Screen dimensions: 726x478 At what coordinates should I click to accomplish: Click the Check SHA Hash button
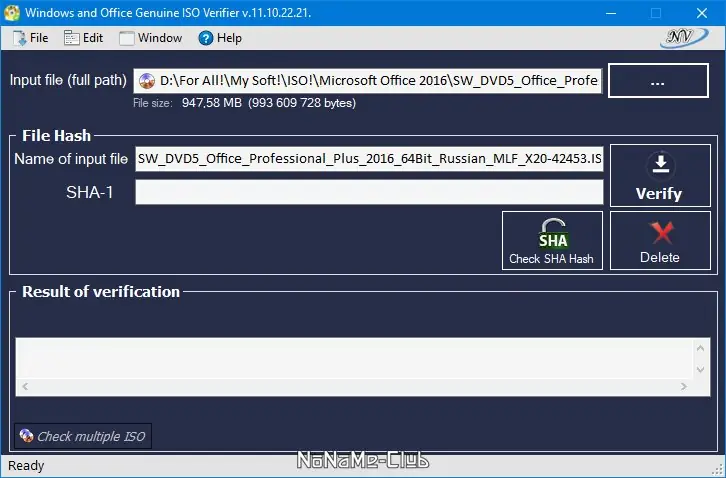(552, 240)
